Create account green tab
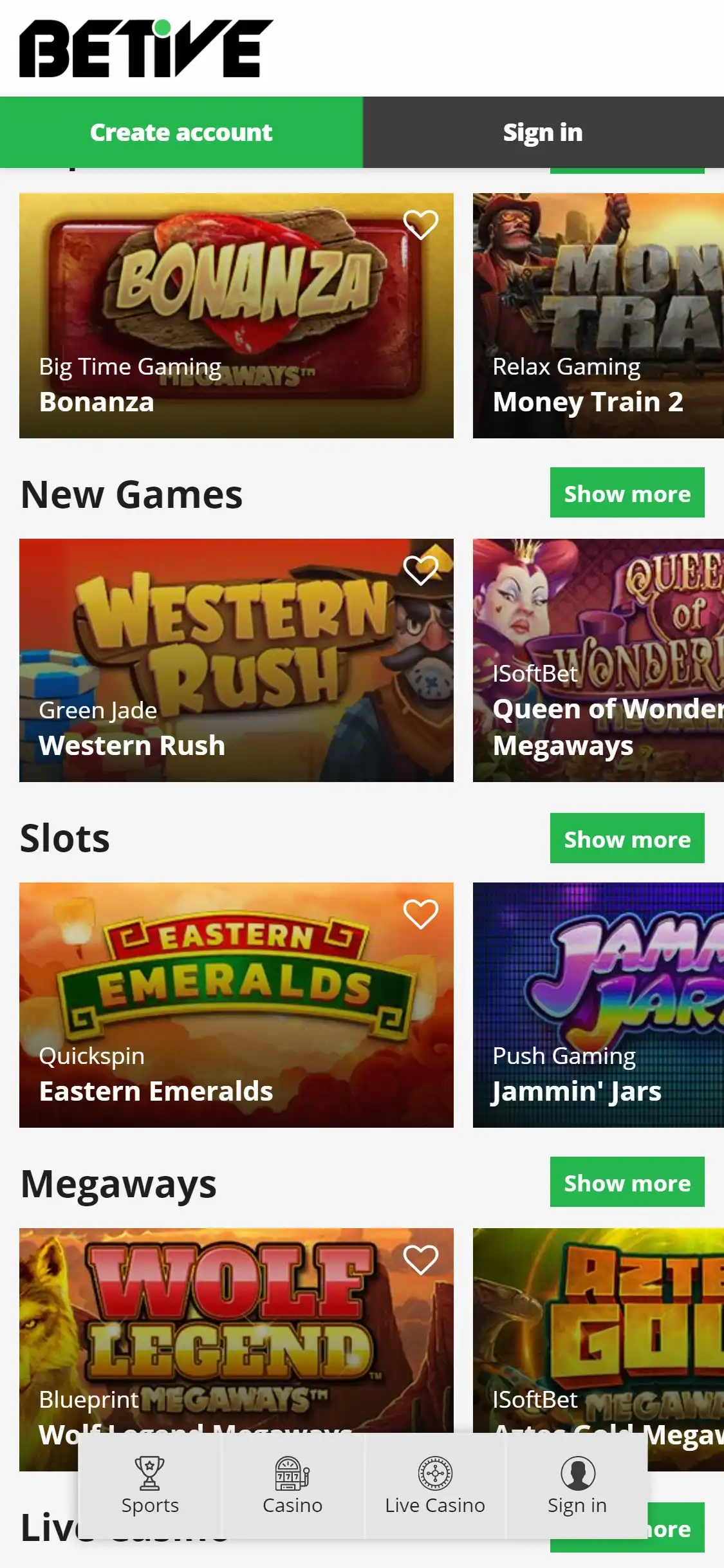724x1568 pixels. click(x=181, y=132)
